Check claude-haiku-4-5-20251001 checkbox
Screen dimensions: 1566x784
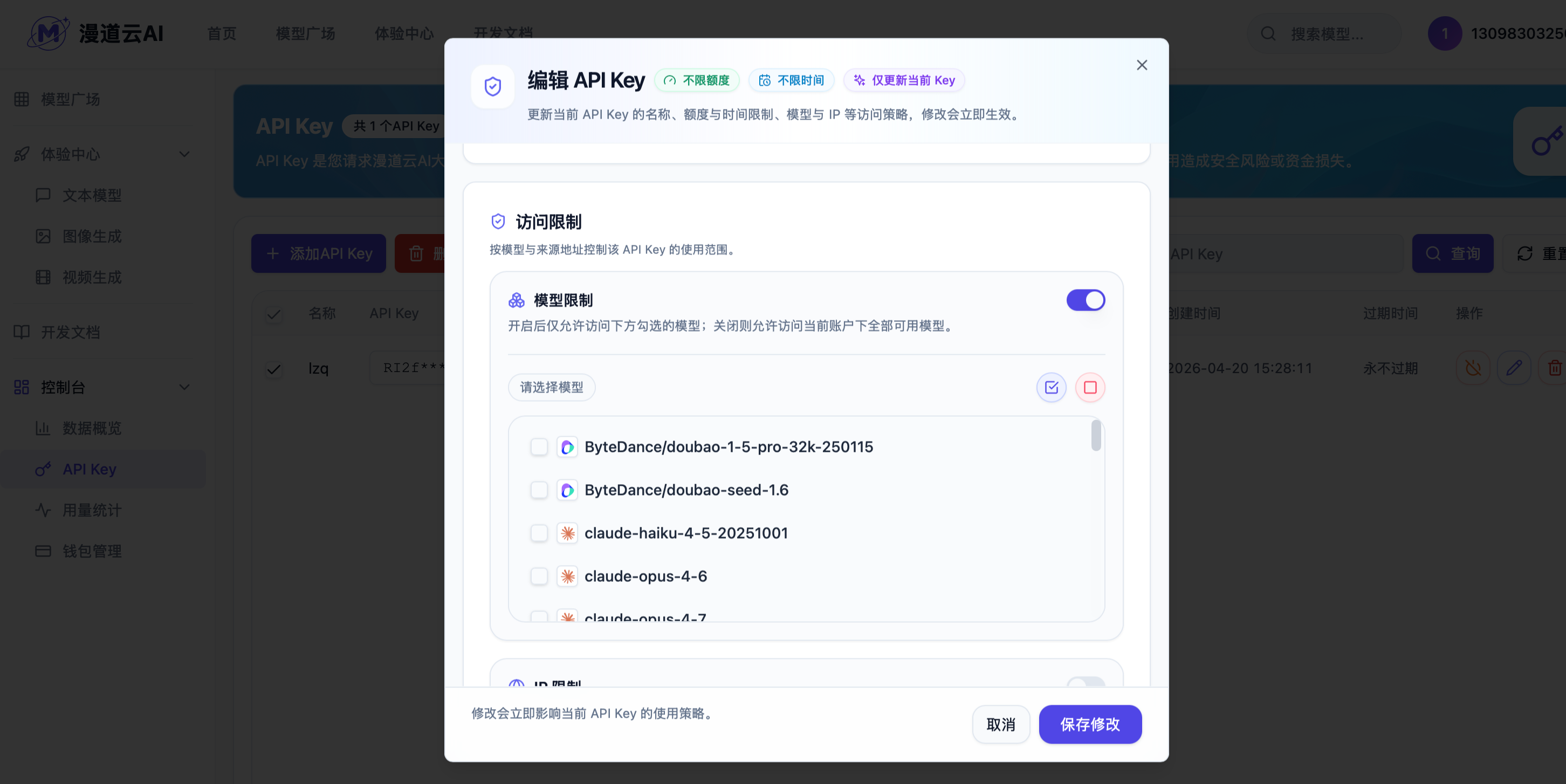tap(539, 534)
